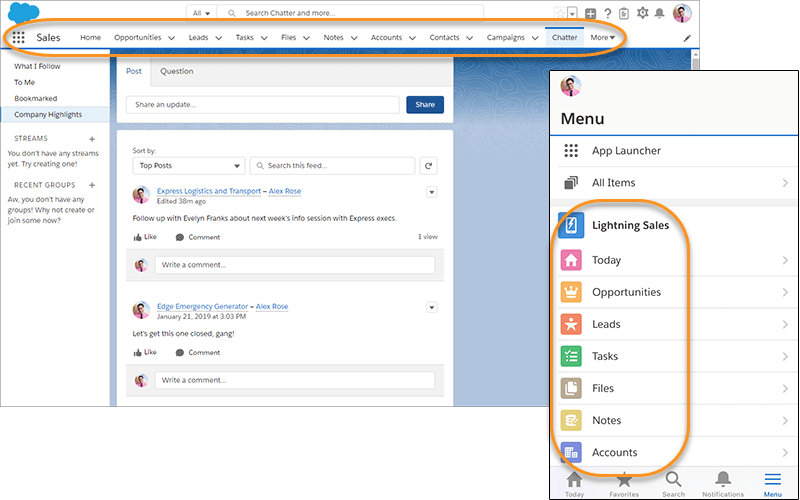Open the Bookmarked feed
This screenshot has height=500, width=800.
[36, 98]
